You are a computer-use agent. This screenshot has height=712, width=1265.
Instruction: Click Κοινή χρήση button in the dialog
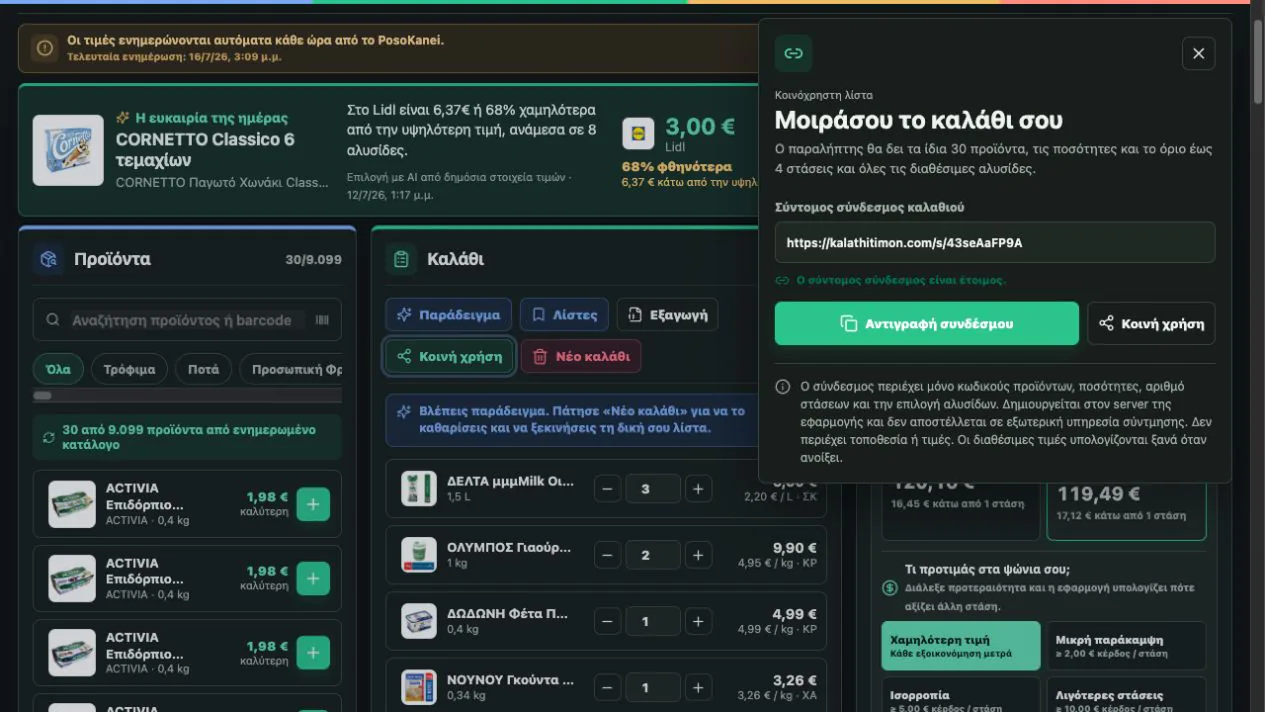pyautogui.click(x=1151, y=323)
